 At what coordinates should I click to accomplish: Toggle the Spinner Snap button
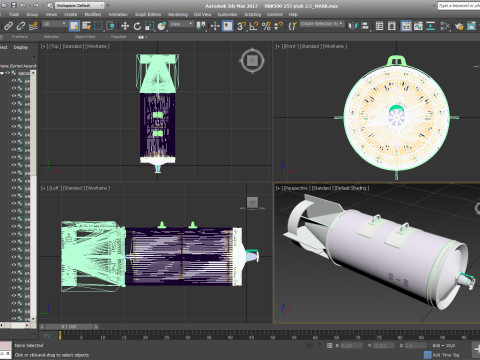[x=278, y=26]
